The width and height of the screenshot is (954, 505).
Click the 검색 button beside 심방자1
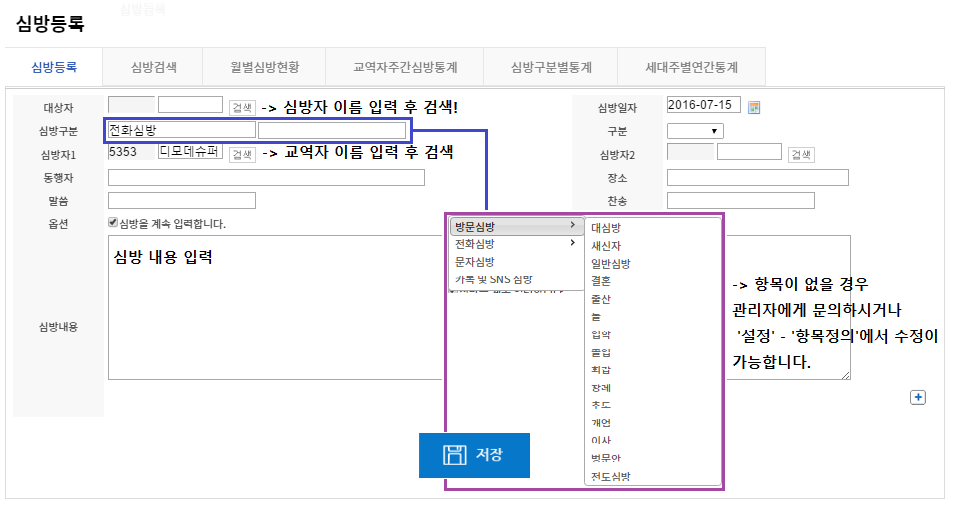242,155
